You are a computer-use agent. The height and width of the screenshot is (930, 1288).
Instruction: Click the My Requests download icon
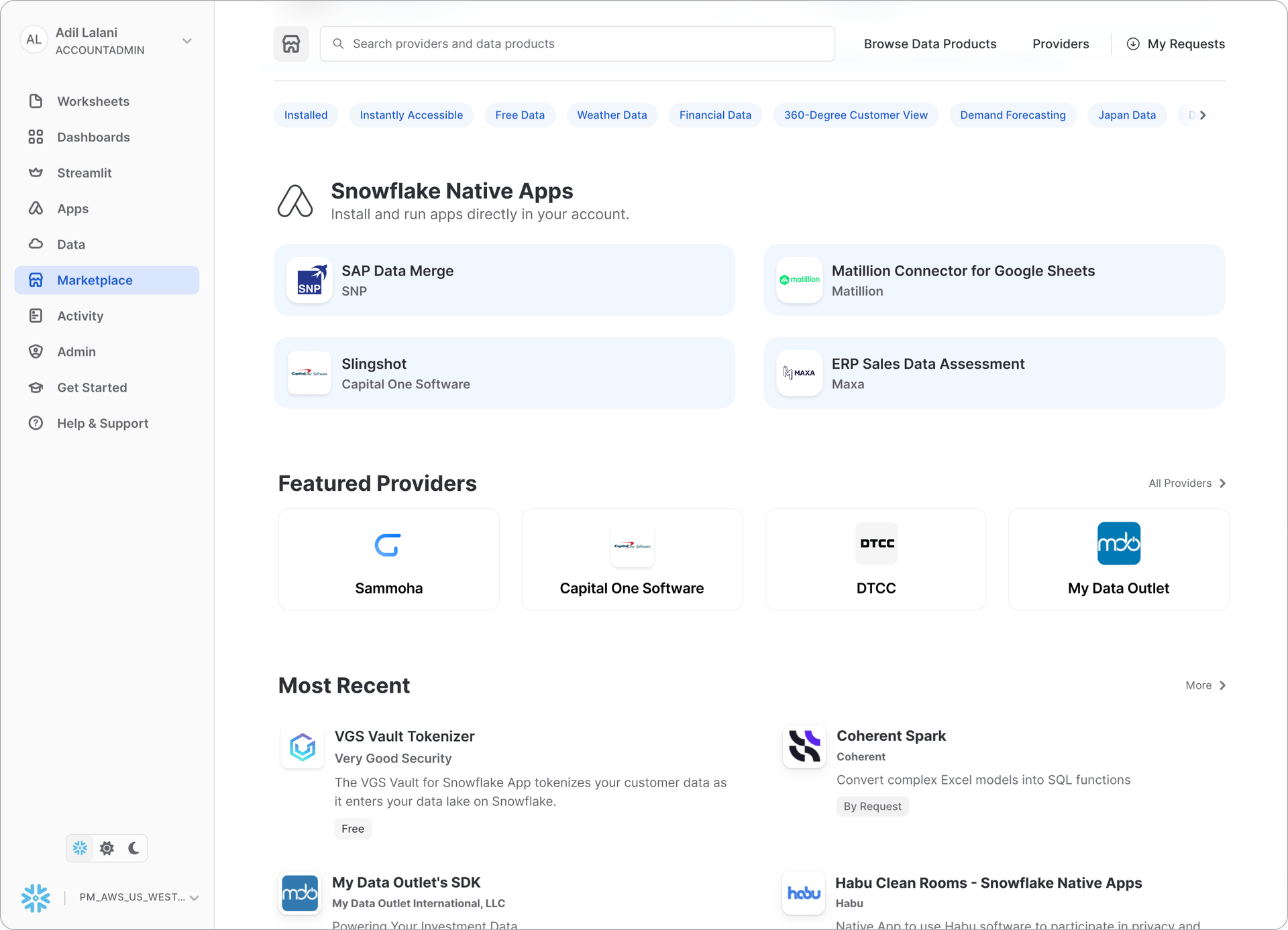(x=1133, y=44)
